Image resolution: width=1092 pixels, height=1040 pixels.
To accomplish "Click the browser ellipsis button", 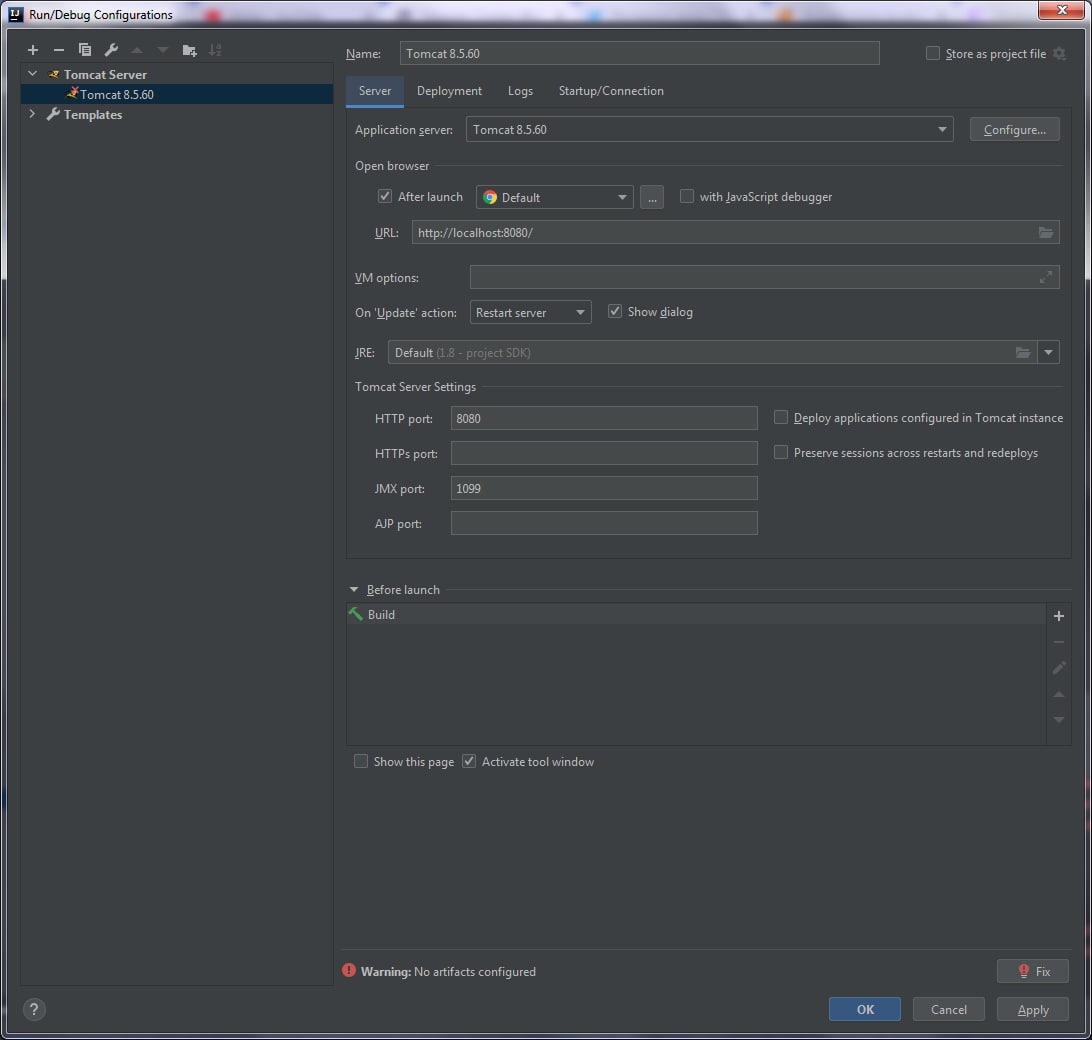I will [652, 197].
